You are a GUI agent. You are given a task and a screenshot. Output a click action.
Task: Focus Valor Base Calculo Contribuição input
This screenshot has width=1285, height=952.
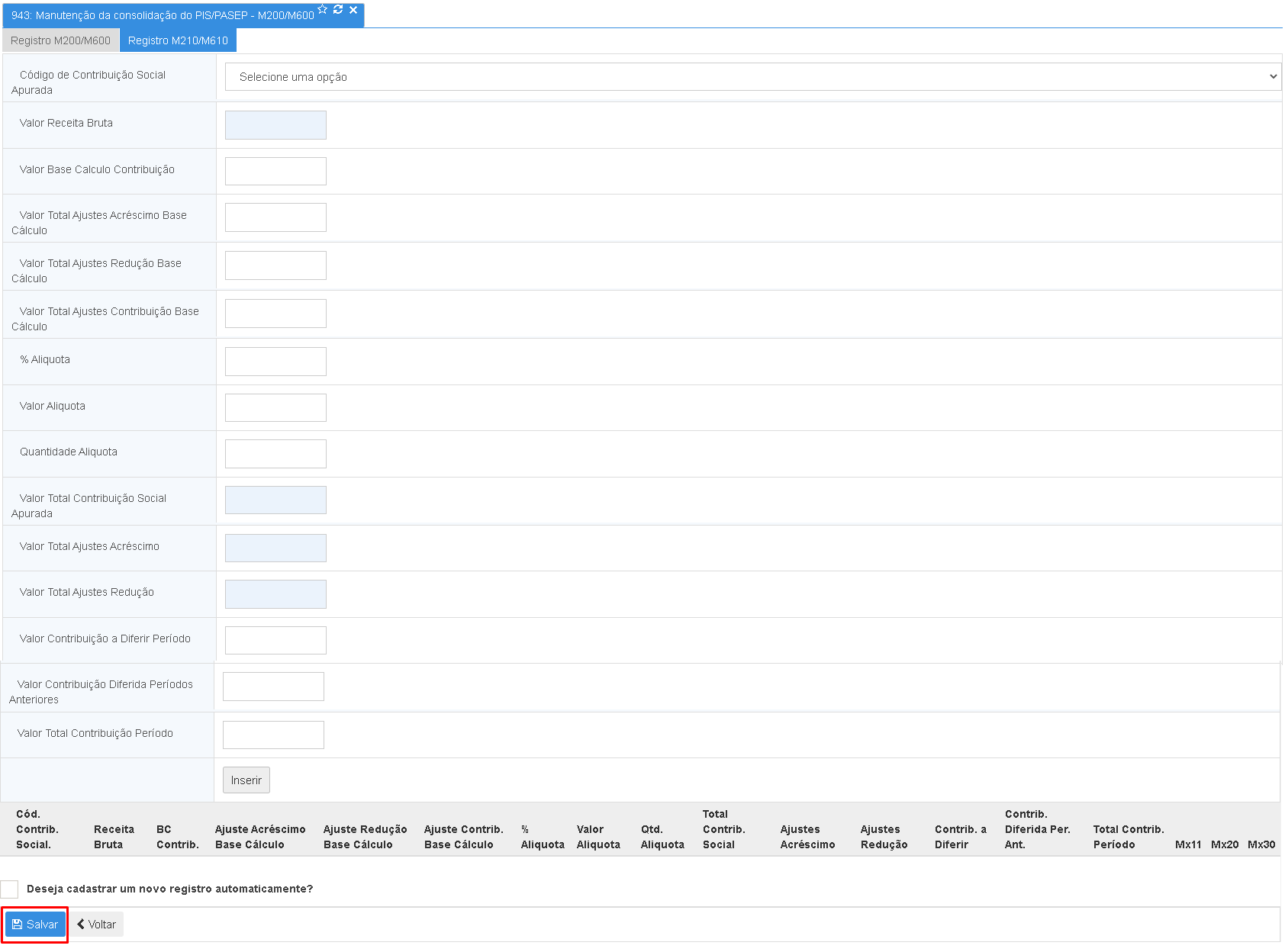pyautogui.click(x=275, y=172)
